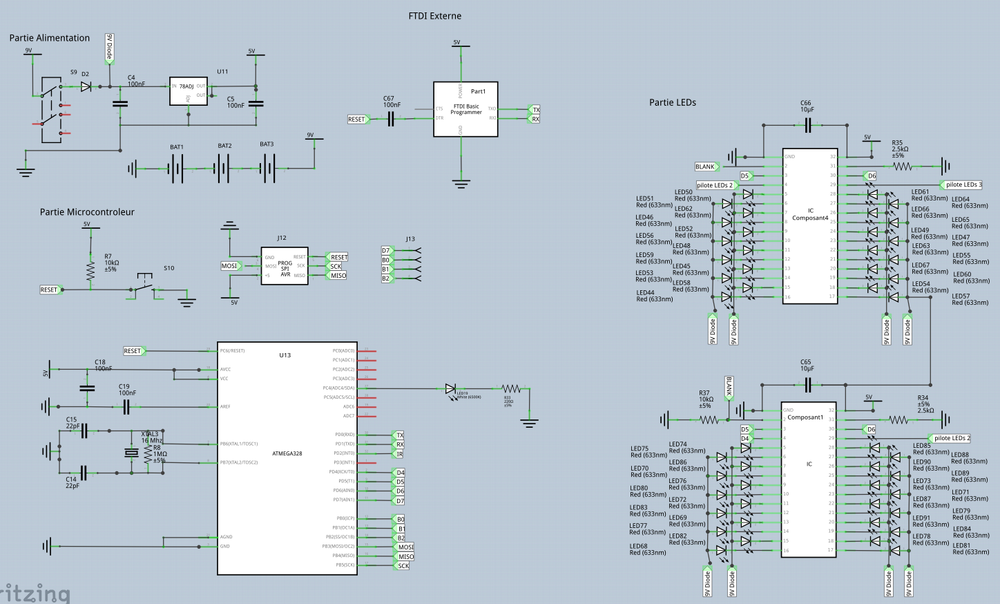
Task: Click the 'FTDI Externe' title text
Action: coord(435,16)
